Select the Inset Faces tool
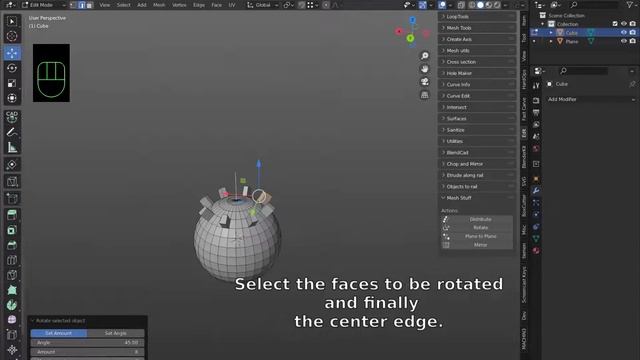The width and height of the screenshot is (640, 360). tap(12, 230)
